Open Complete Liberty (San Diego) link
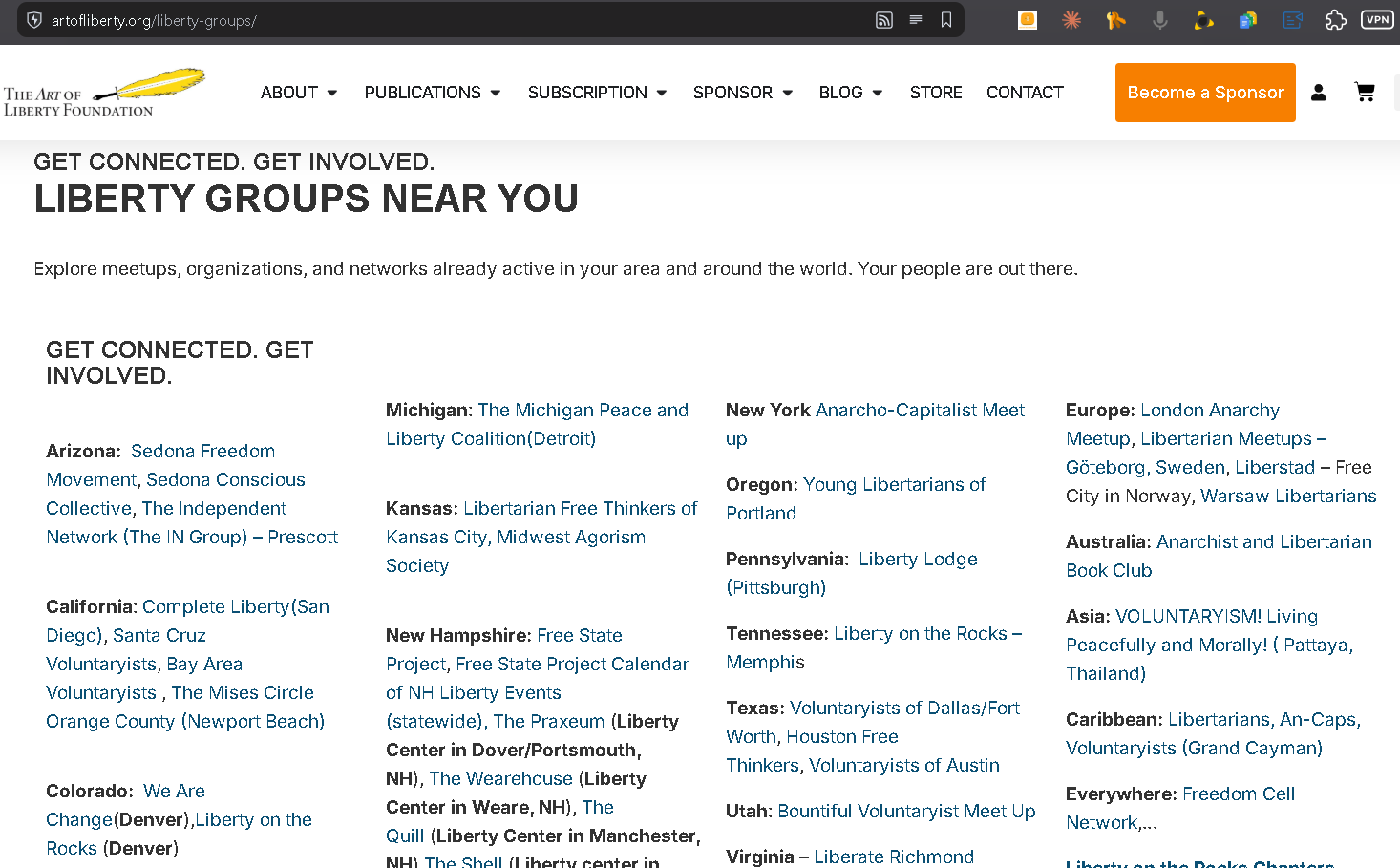 (x=187, y=621)
